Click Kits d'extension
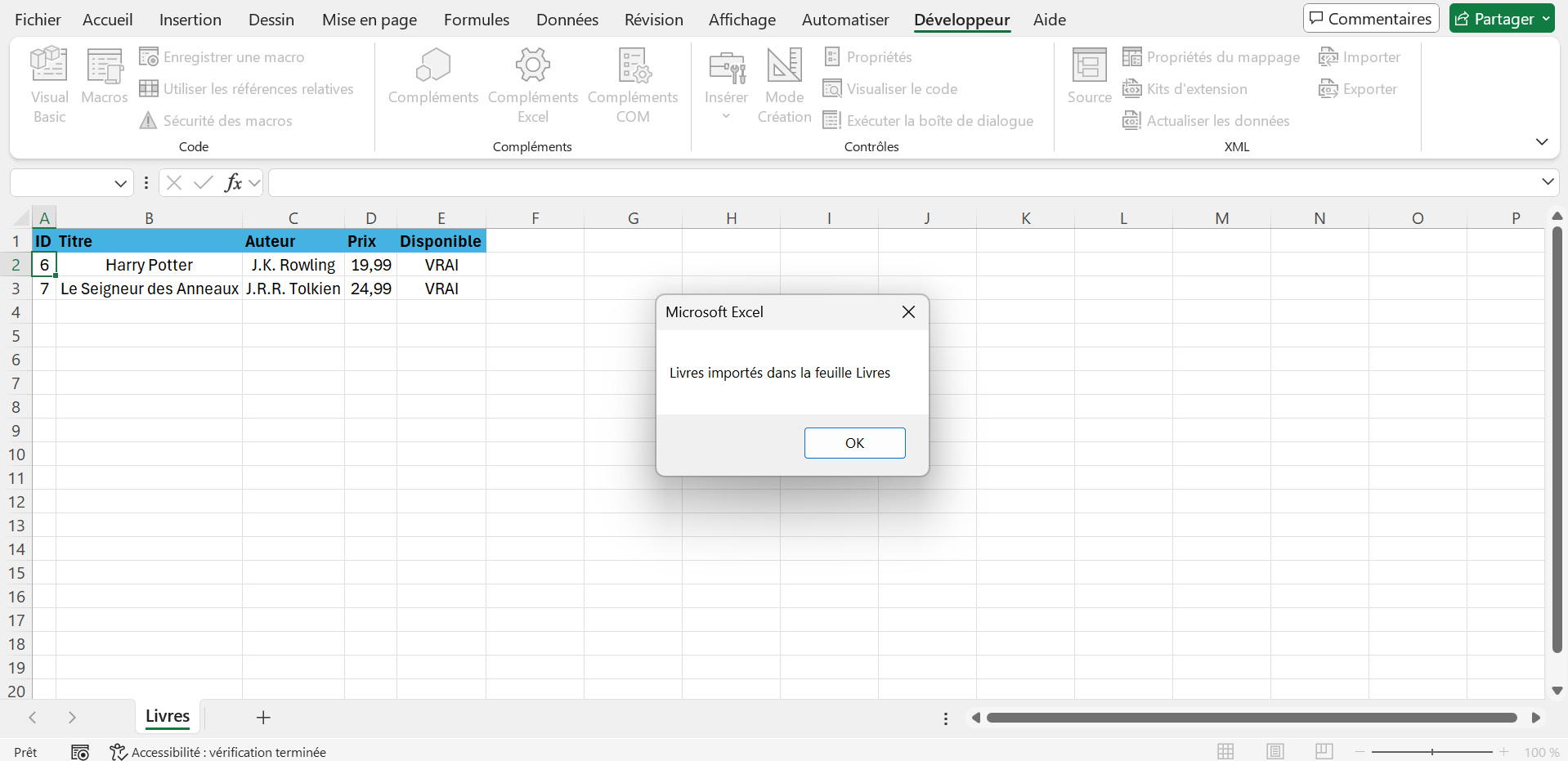 1185,89
